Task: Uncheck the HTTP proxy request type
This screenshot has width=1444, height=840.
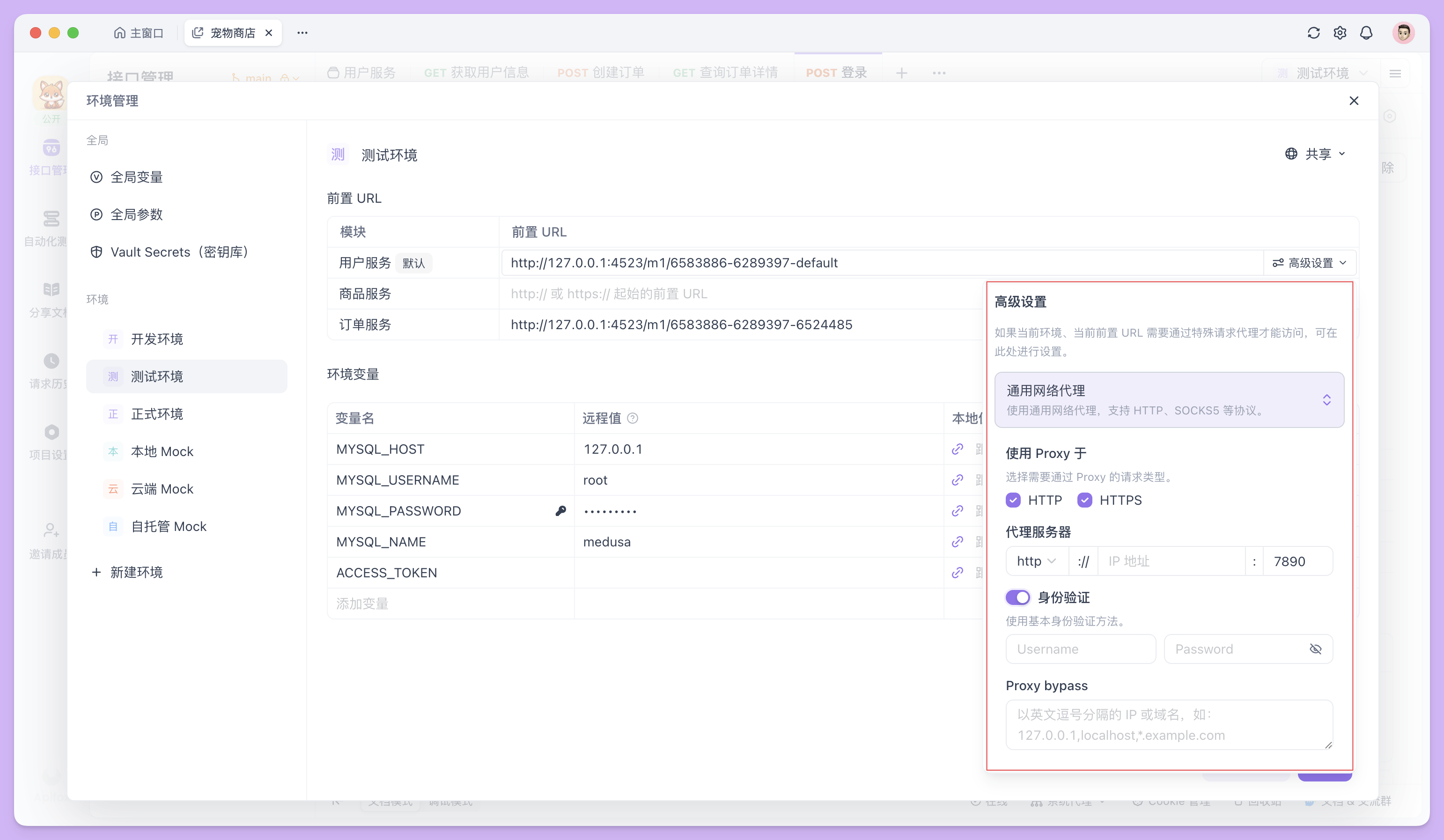Action: pyautogui.click(x=1013, y=500)
